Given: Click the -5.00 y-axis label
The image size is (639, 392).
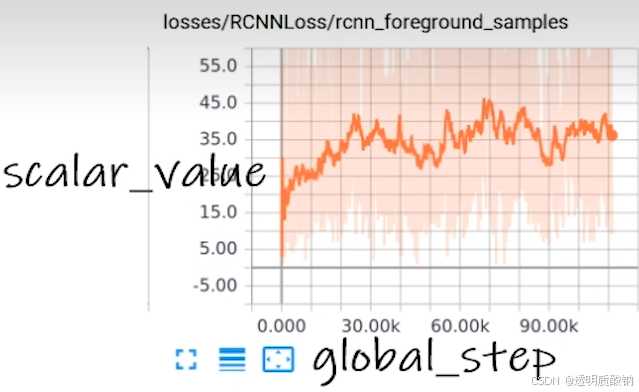Looking at the screenshot, I should click(215, 285).
